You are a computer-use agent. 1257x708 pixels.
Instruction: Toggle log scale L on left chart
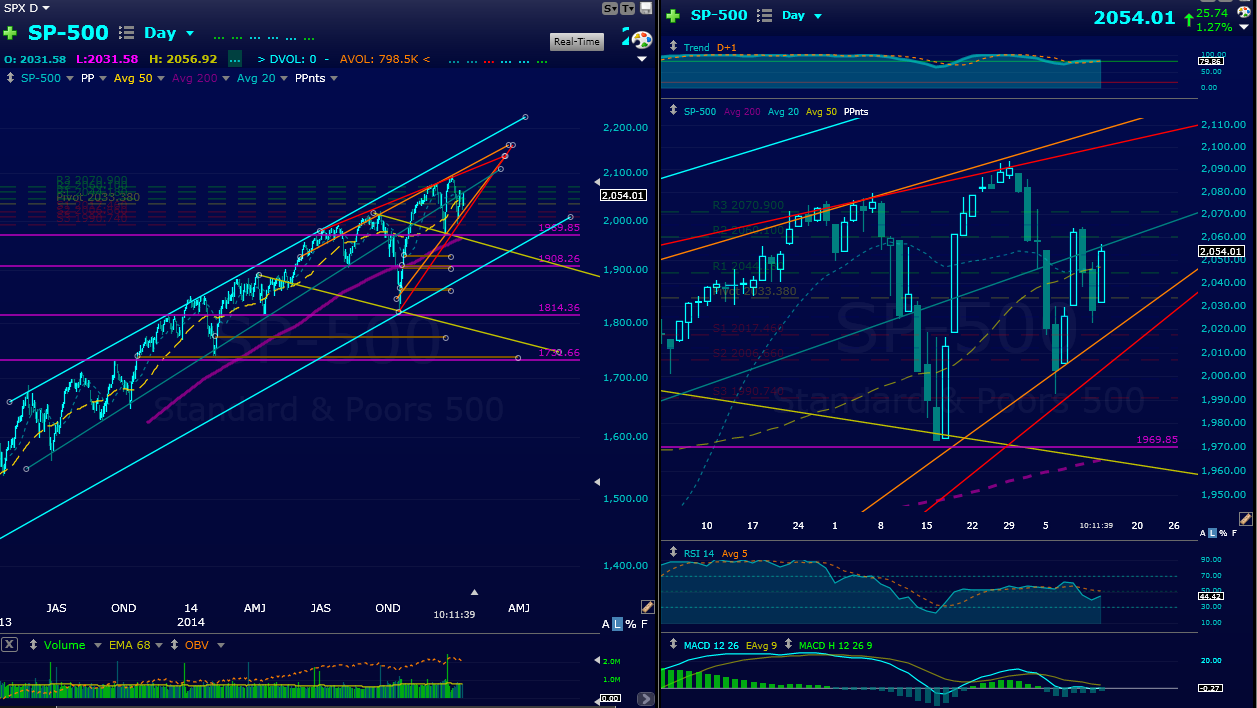click(x=617, y=624)
